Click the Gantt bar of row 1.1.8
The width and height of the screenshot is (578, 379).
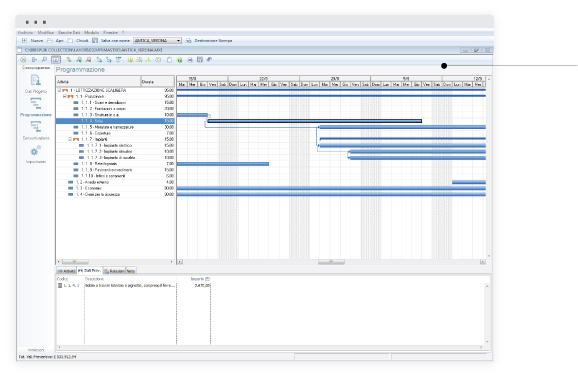click(223, 164)
